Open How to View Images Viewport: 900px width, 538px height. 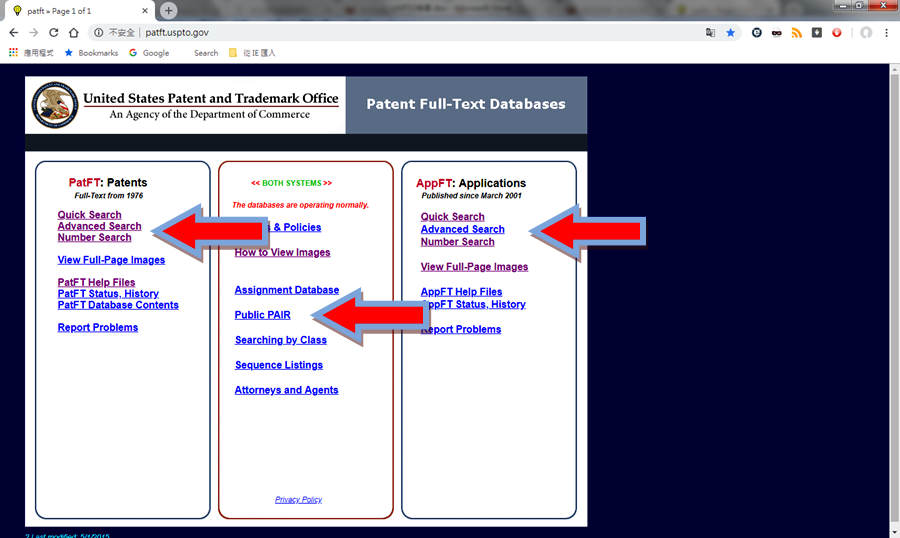(x=282, y=252)
